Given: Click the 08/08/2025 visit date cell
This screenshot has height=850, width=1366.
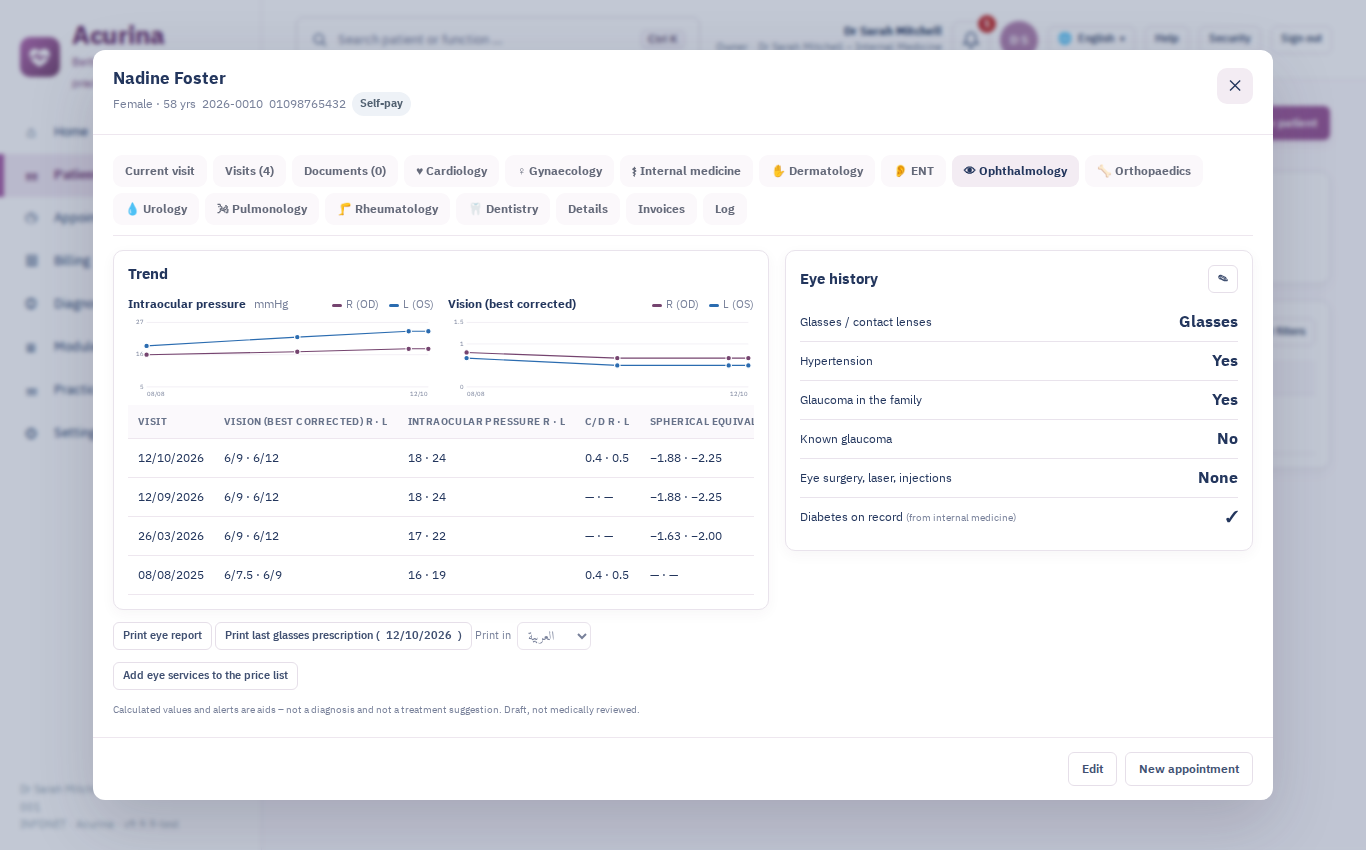Looking at the screenshot, I should [x=171, y=575].
